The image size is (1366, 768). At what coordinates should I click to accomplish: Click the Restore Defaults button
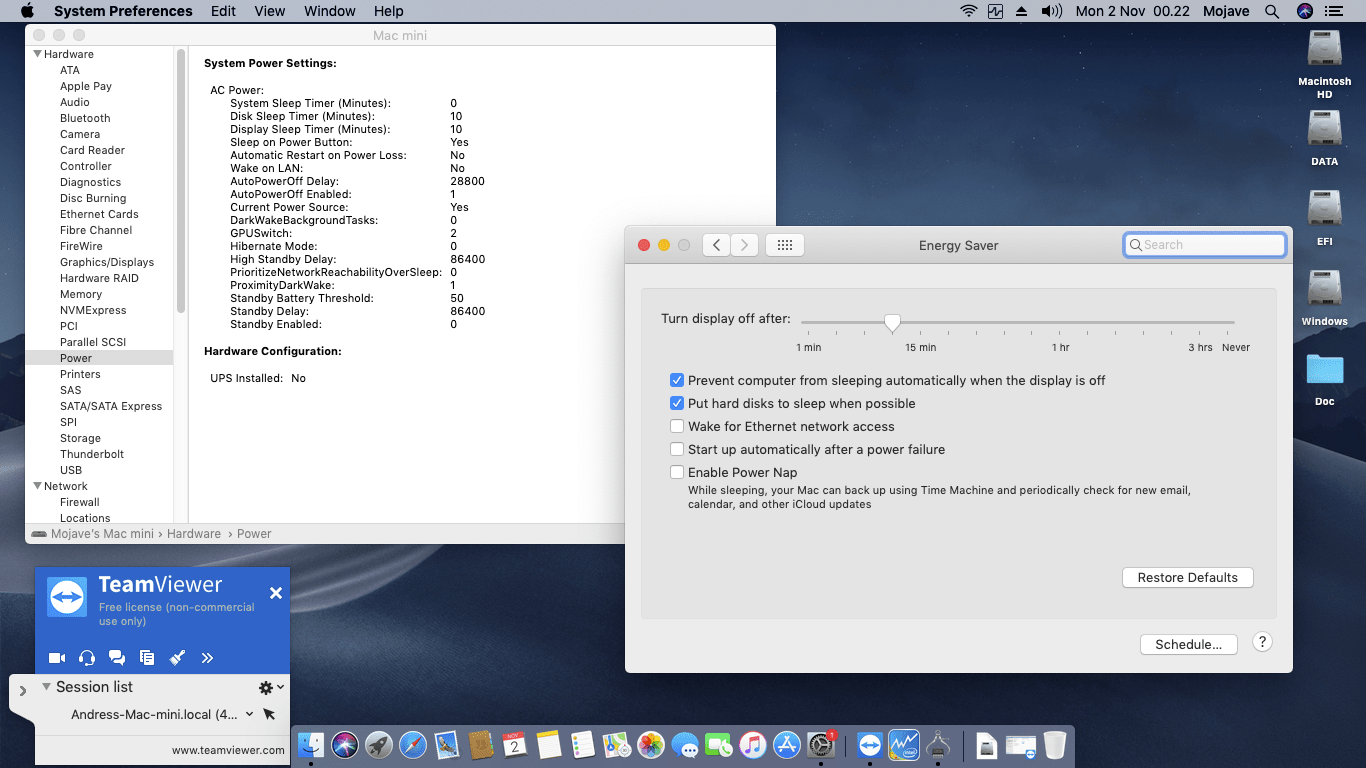pyautogui.click(x=1187, y=578)
